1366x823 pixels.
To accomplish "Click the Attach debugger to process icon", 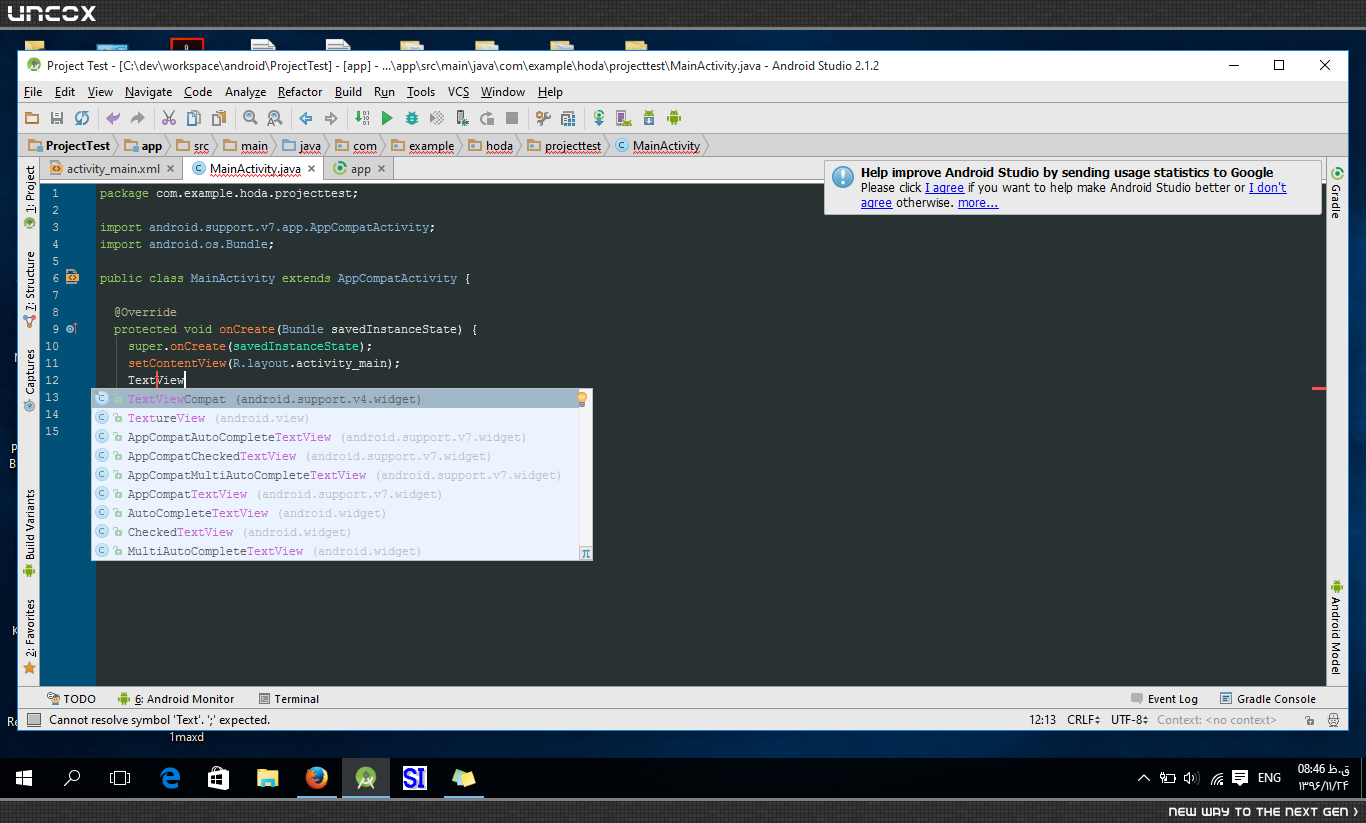I will pos(462,118).
